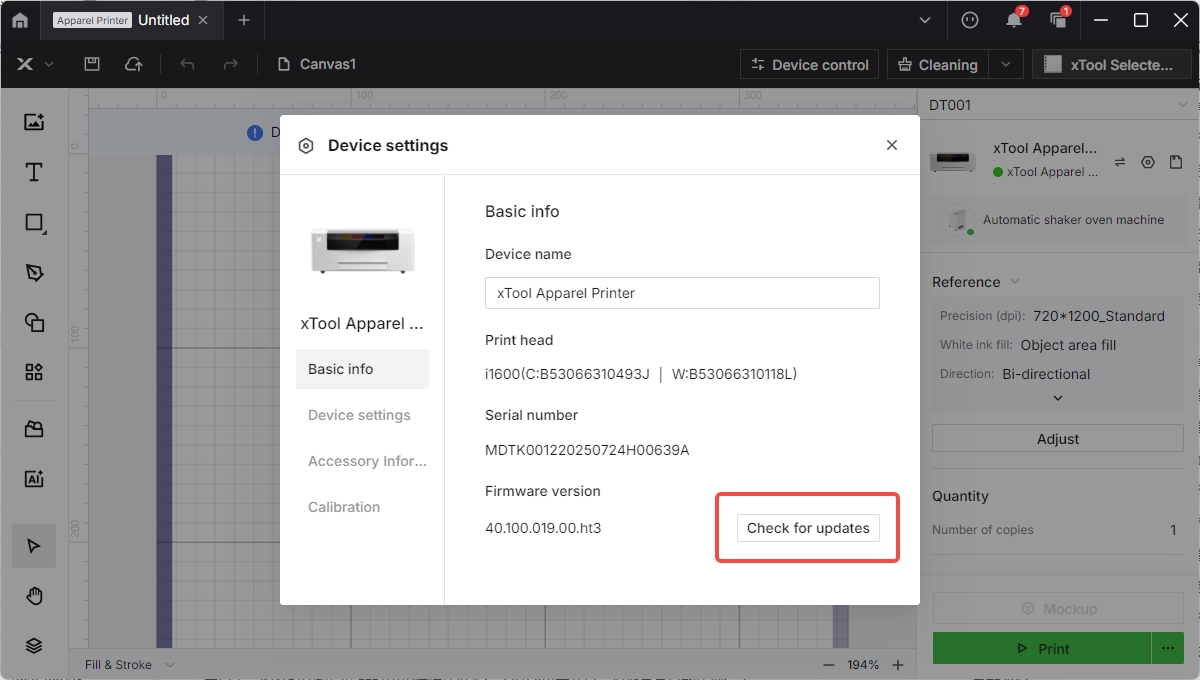The width and height of the screenshot is (1200, 680).
Task: Switch device using the swap arrows icon
Action: point(1120,162)
